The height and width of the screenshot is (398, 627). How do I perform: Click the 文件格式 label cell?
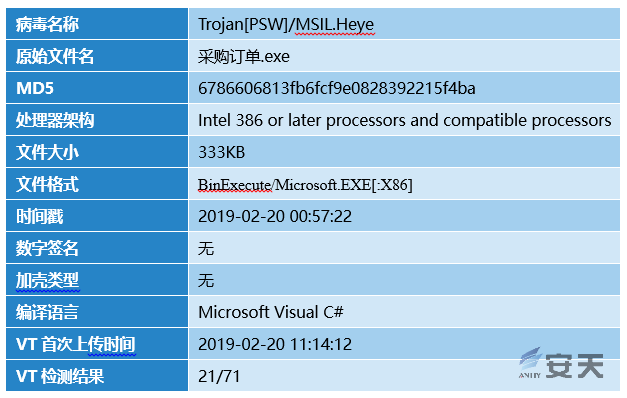point(97,184)
